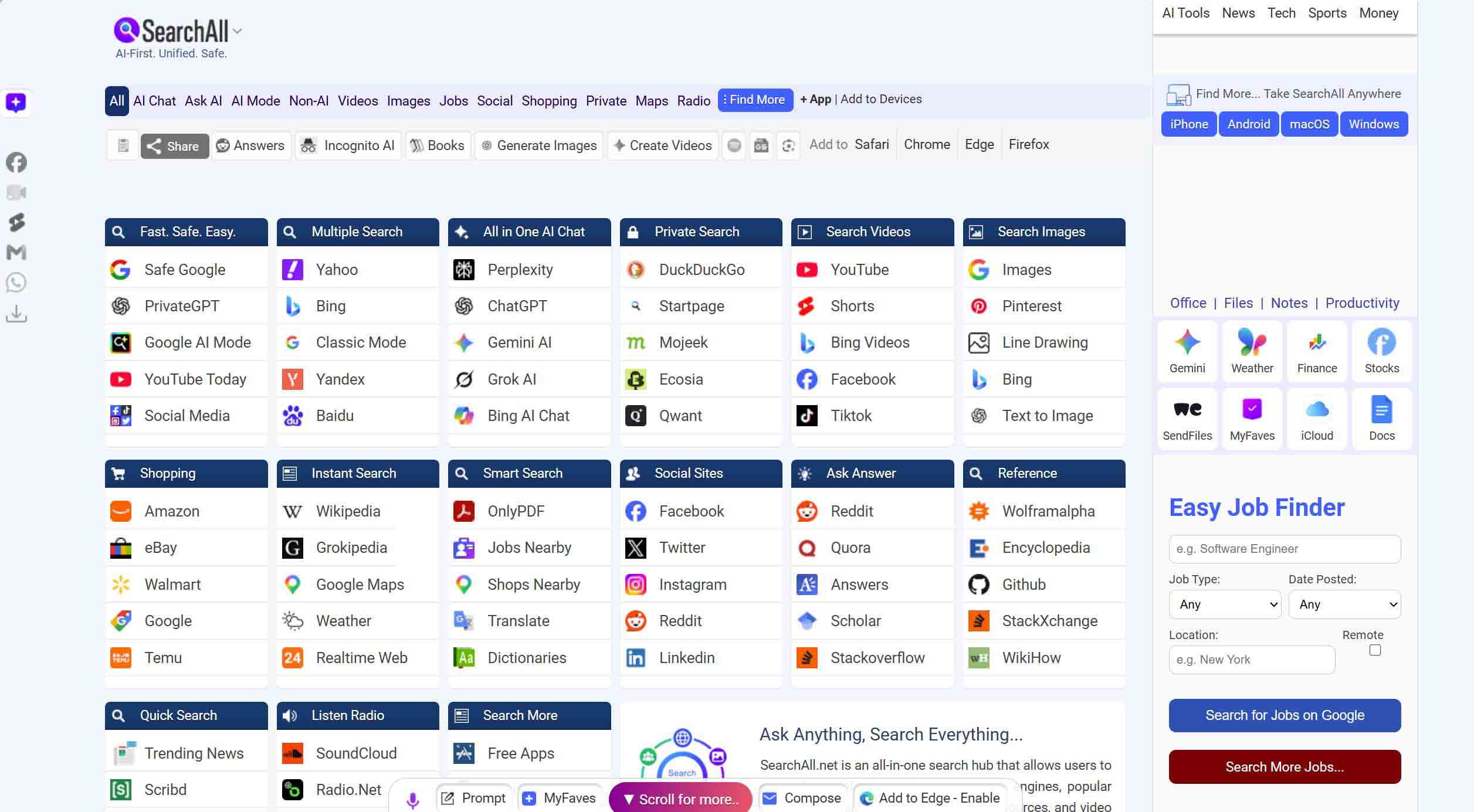The image size is (1474, 812).
Task: Open the News tab at top right
Action: pyautogui.click(x=1238, y=13)
